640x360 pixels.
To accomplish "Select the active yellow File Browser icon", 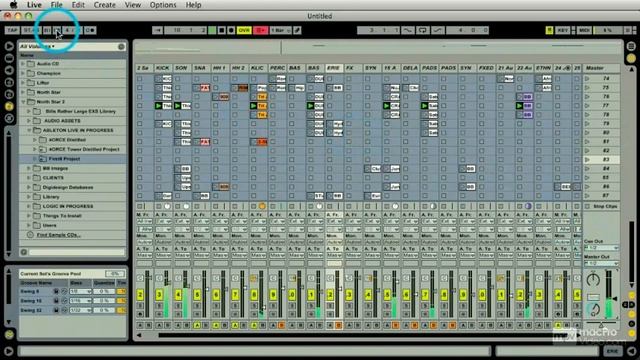I will coord(9,106).
